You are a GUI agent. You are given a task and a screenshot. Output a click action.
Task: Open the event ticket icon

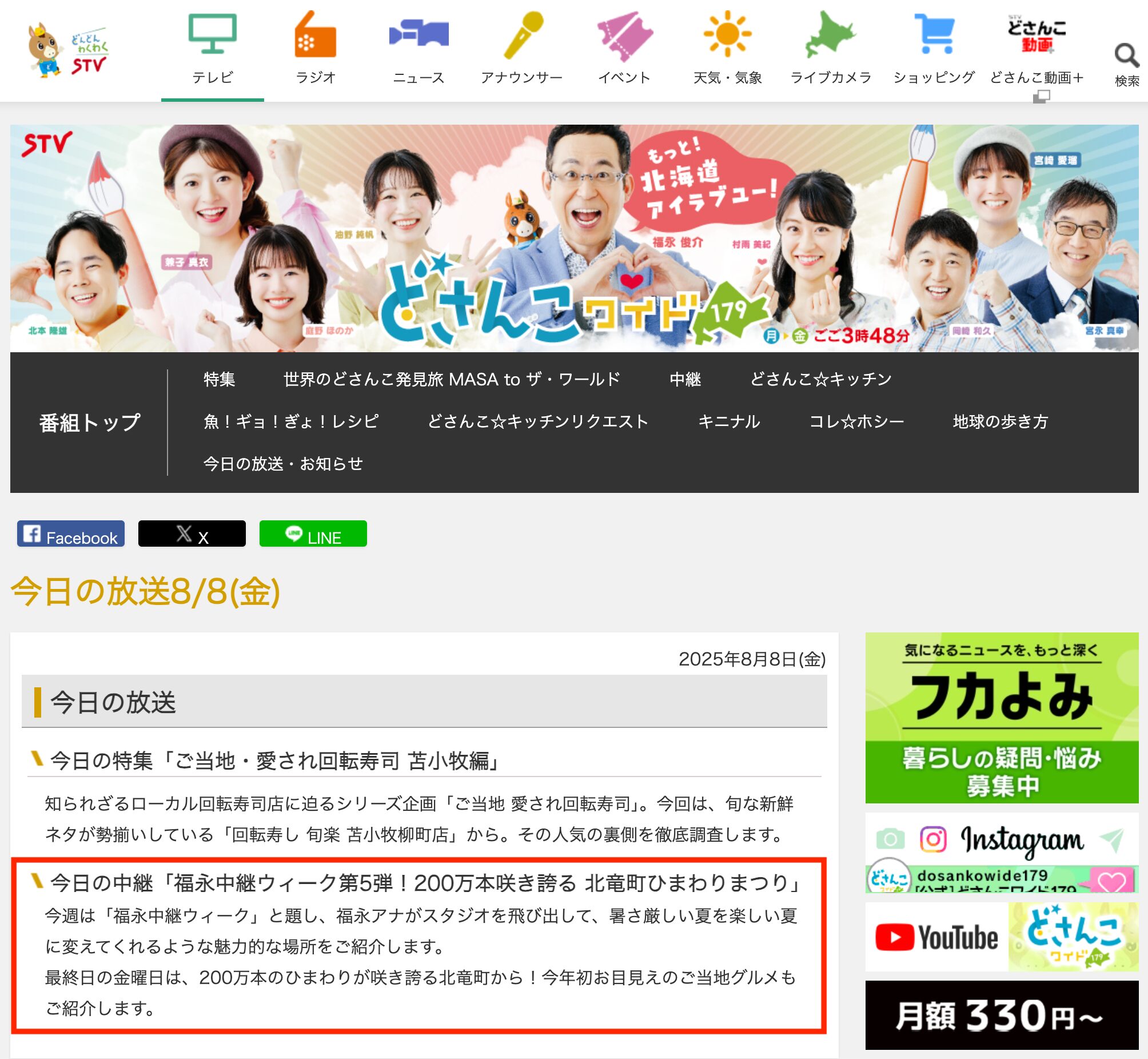tap(624, 35)
